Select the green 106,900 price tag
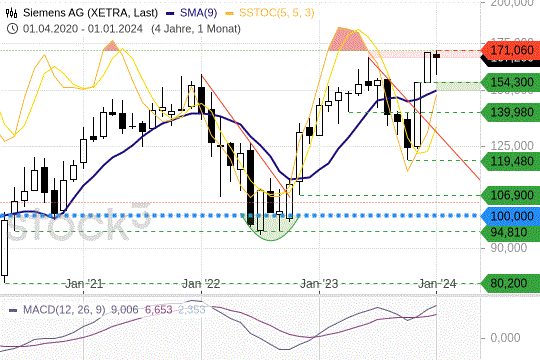 pos(511,195)
